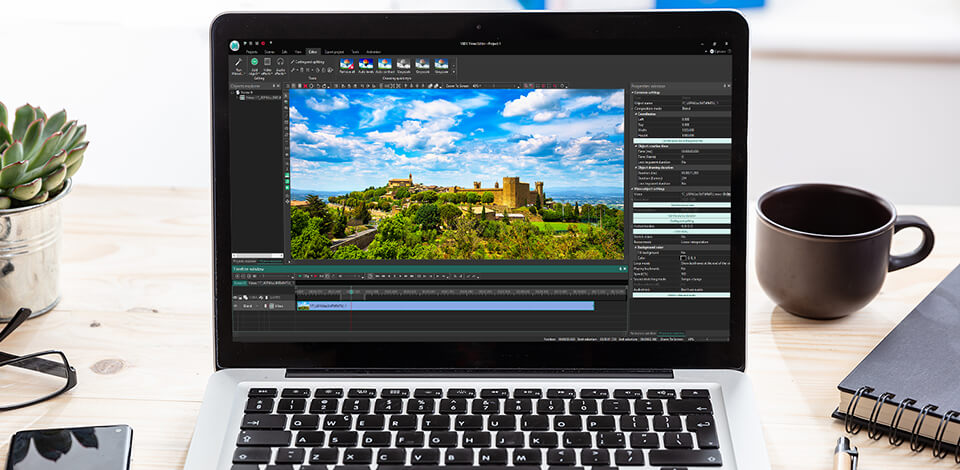960x470 pixels.
Task: Apply the first Grayscale quick style
Action: [403, 65]
